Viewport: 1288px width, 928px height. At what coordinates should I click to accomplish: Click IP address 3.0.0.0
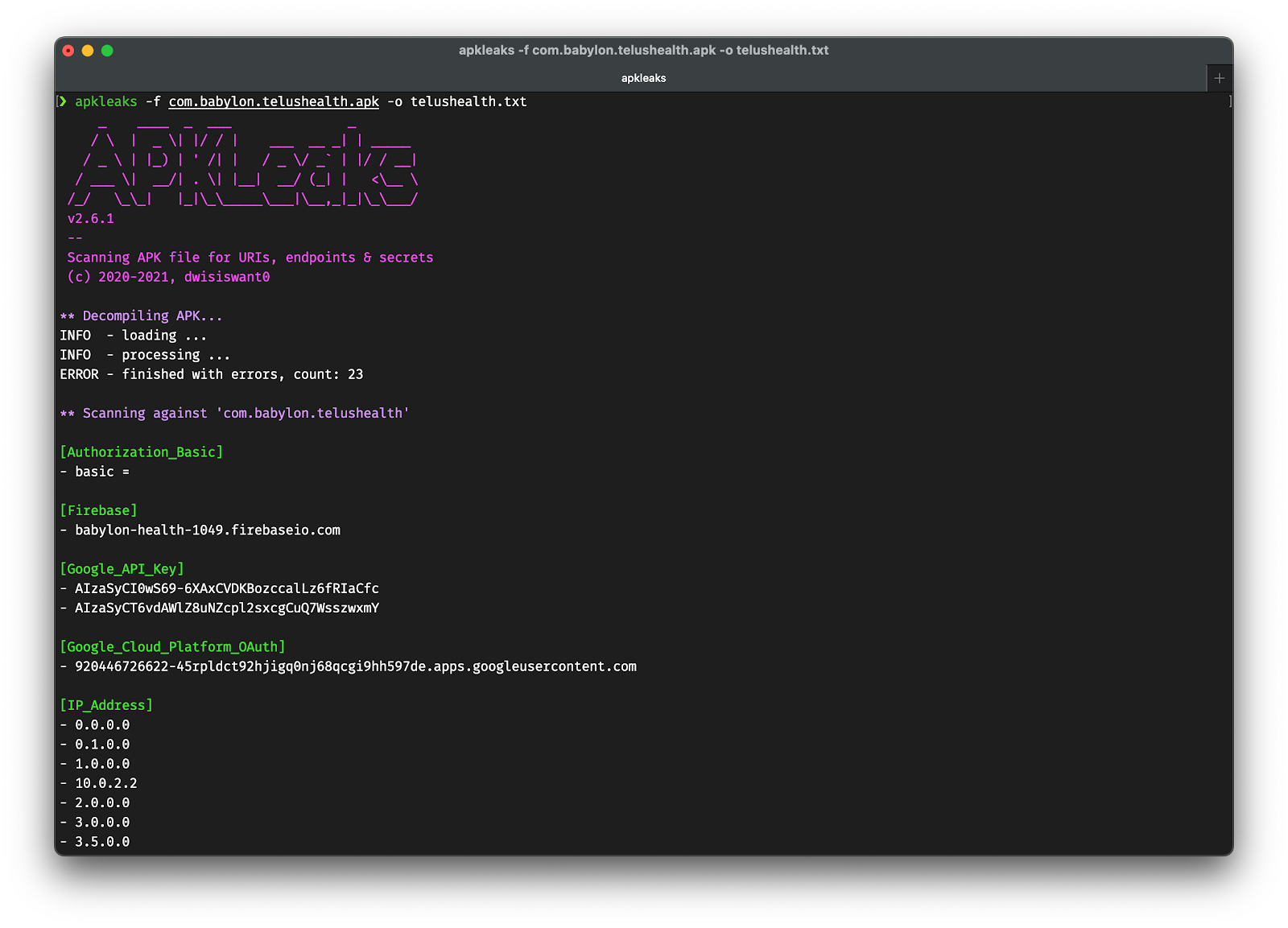pyautogui.click(x=102, y=823)
